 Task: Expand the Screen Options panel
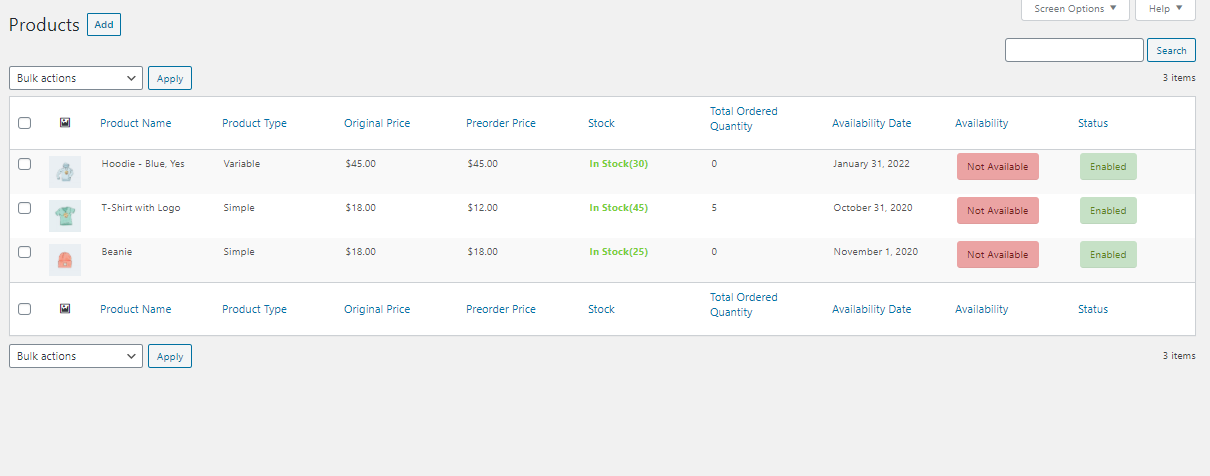1075,9
